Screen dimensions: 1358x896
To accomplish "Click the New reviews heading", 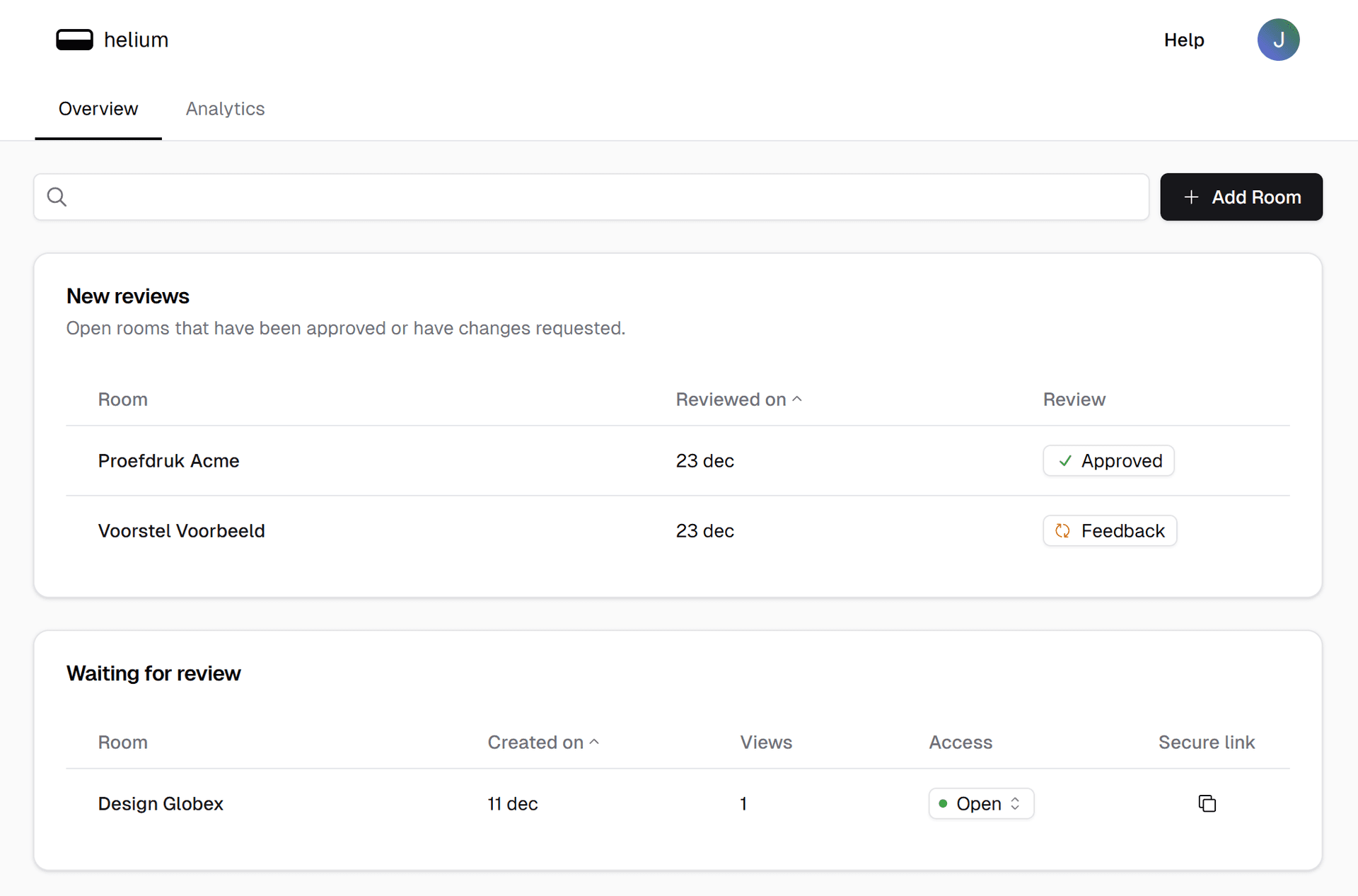I will (x=127, y=296).
